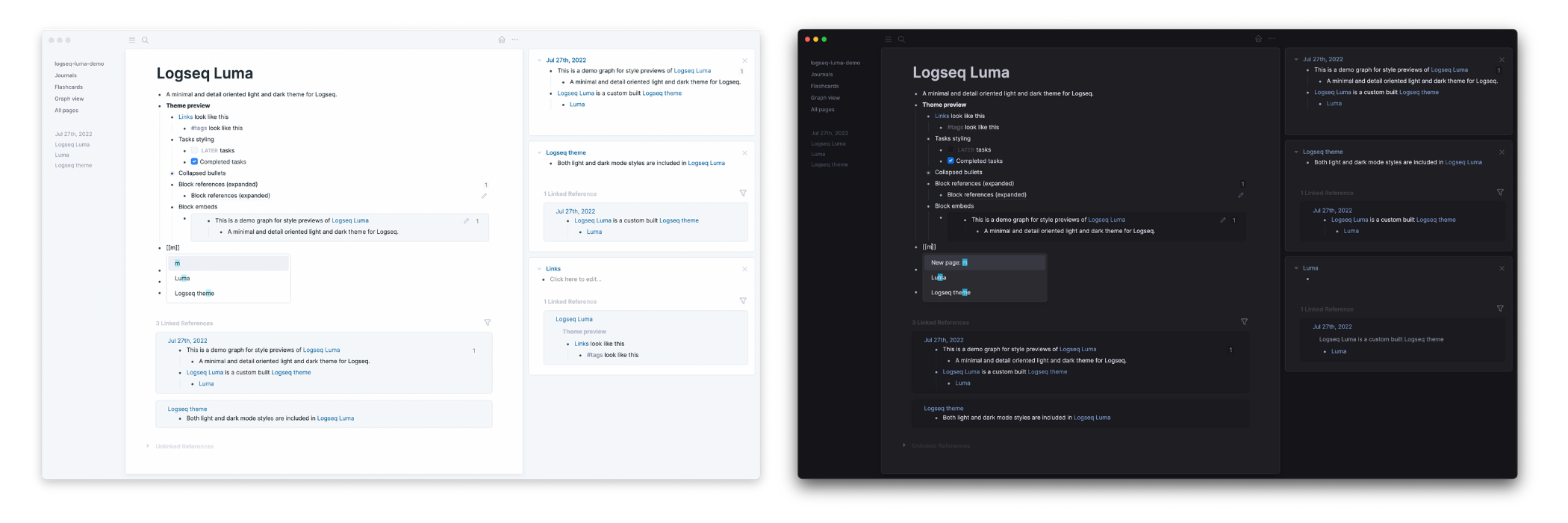Expand Unlinked References in dark window

pyautogui.click(x=904, y=445)
